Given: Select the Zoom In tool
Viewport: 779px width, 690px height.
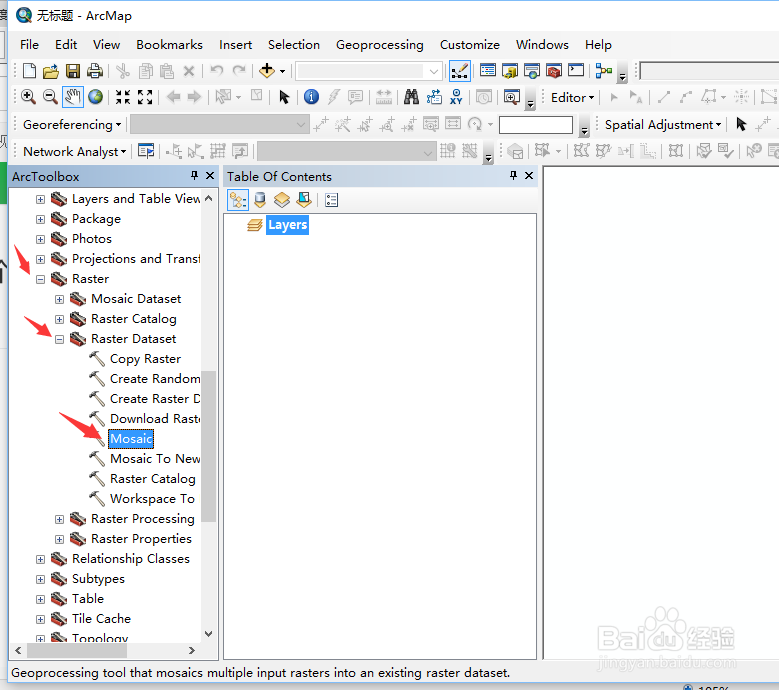Looking at the screenshot, I should point(28,97).
